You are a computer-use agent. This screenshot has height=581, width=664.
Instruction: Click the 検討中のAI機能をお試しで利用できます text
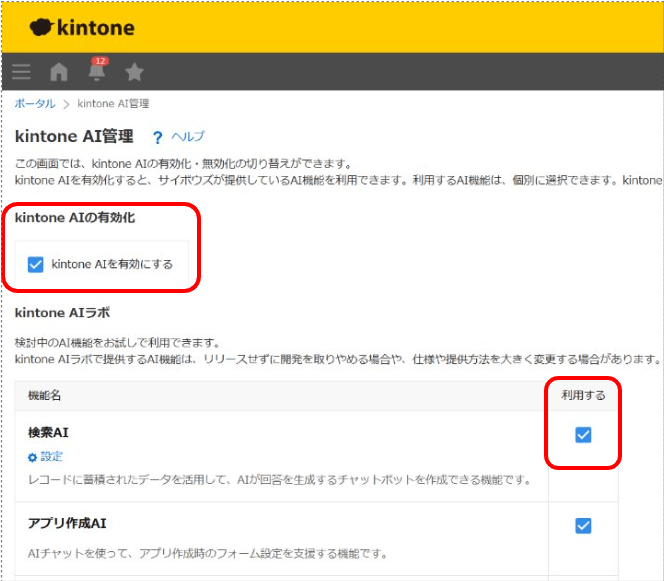118,342
